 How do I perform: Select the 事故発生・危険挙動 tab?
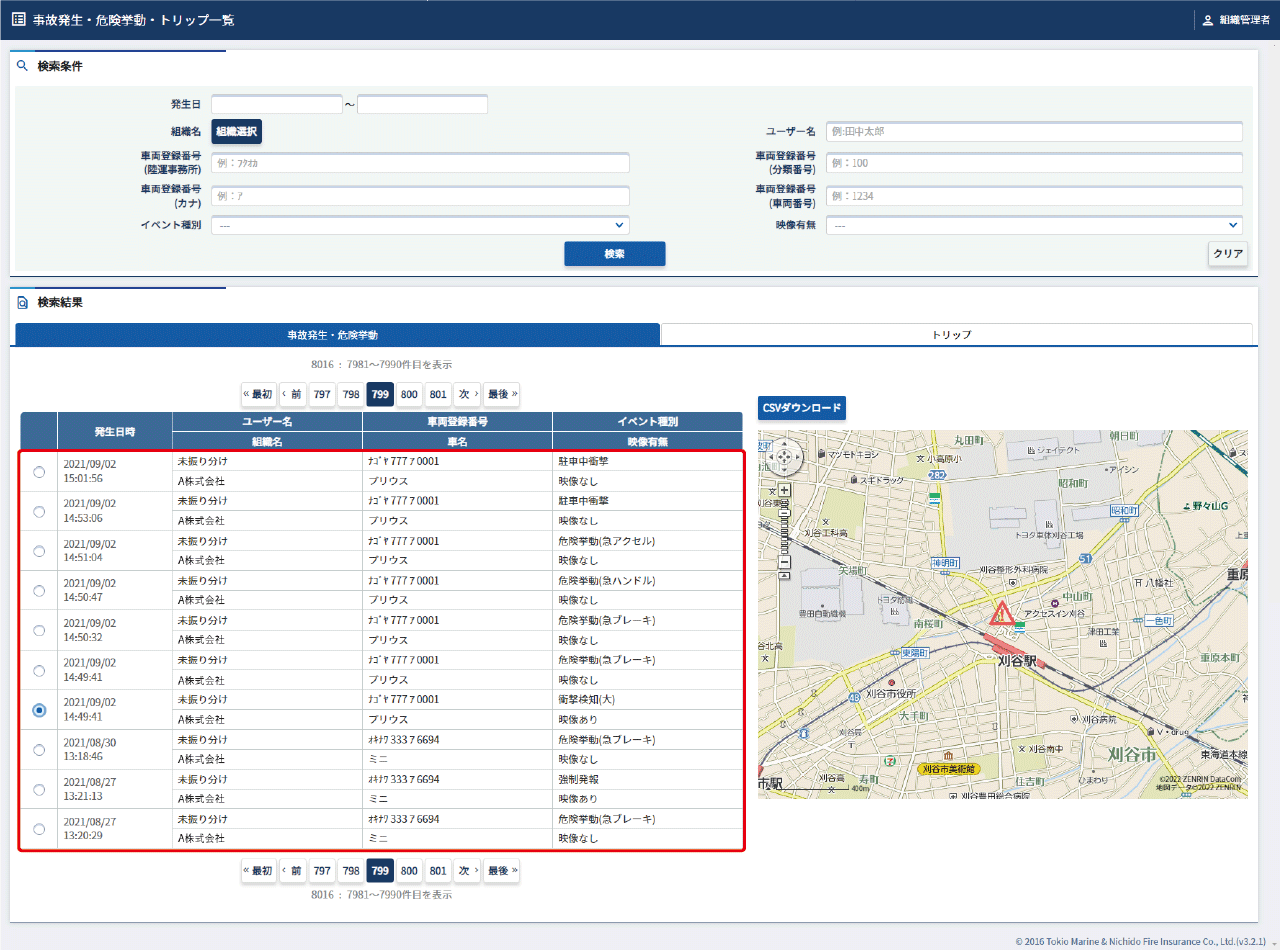337,335
